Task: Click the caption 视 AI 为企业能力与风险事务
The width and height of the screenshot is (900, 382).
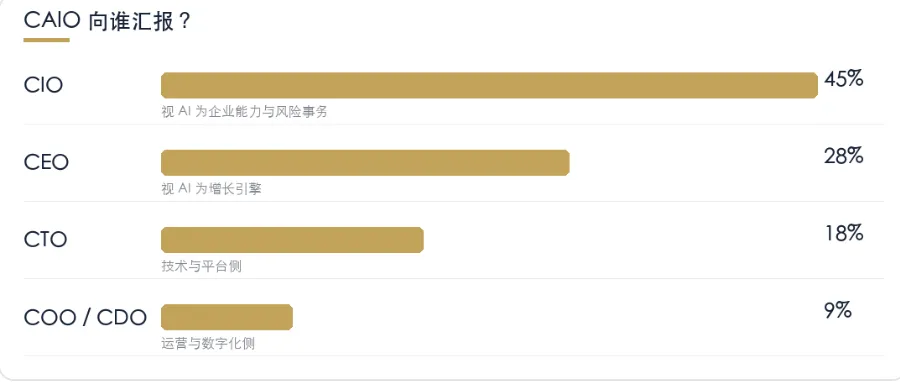Action: tap(245, 111)
